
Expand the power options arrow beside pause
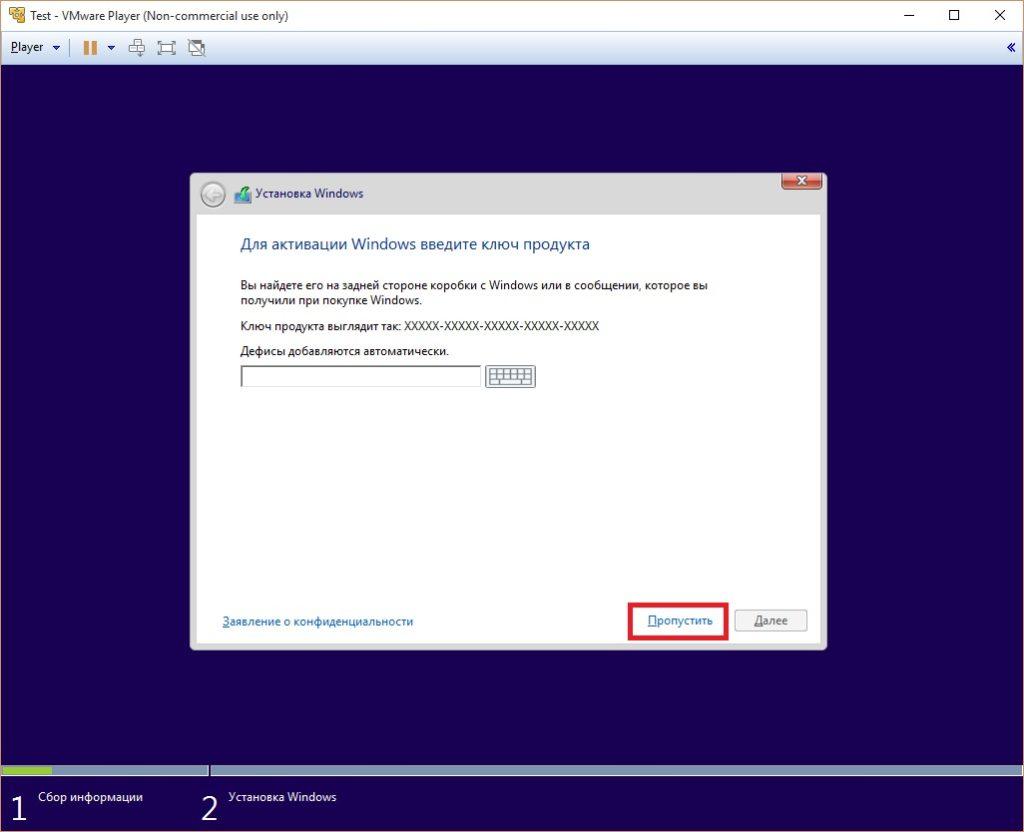(111, 48)
